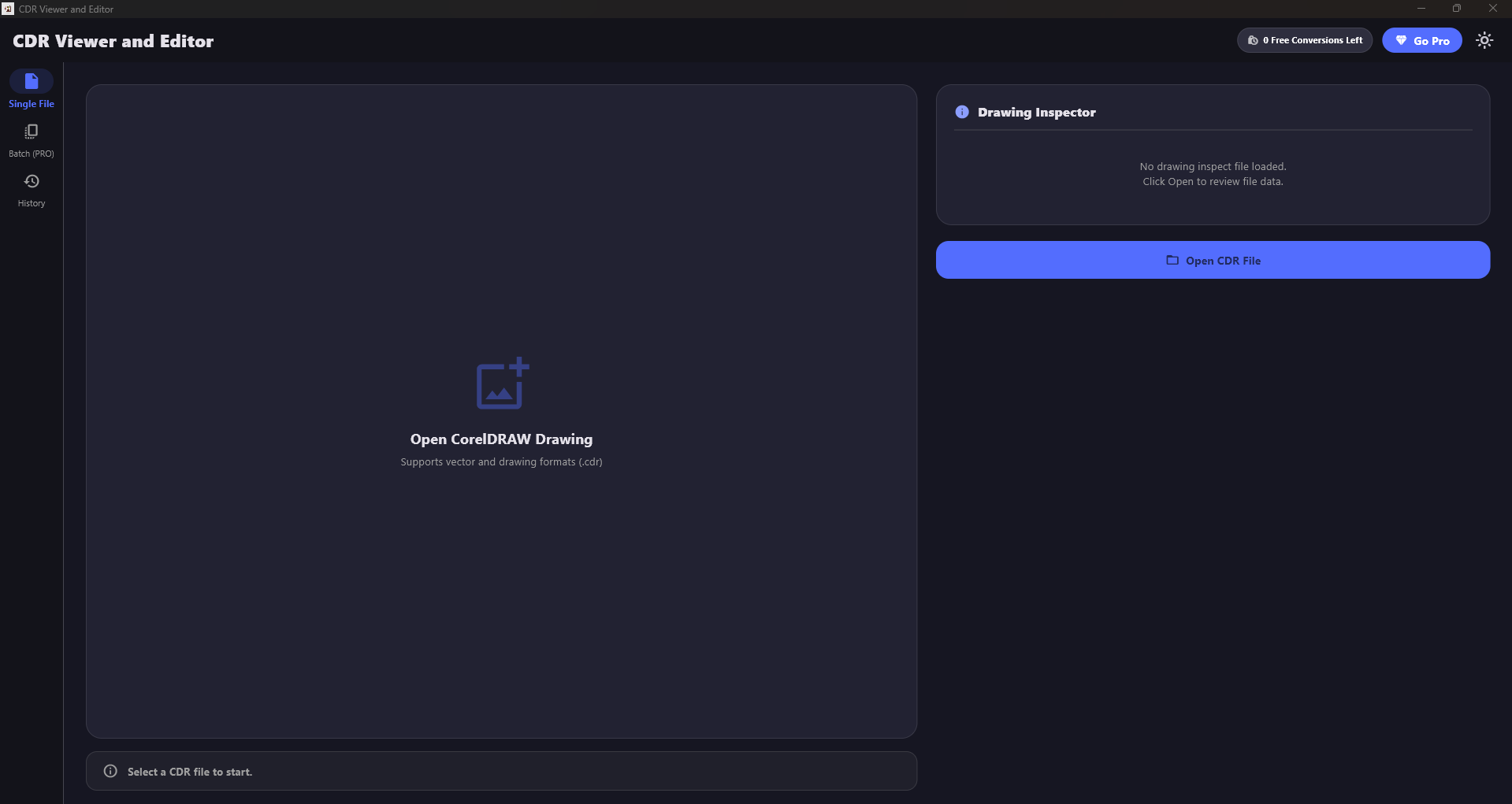Minimize the CDR Viewer window

tap(1421, 9)
